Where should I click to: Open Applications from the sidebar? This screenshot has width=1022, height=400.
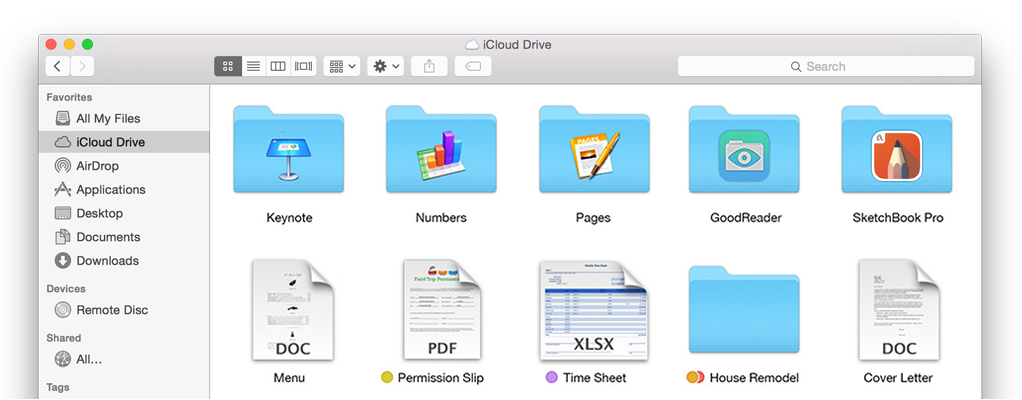click(x=124, y=190)
